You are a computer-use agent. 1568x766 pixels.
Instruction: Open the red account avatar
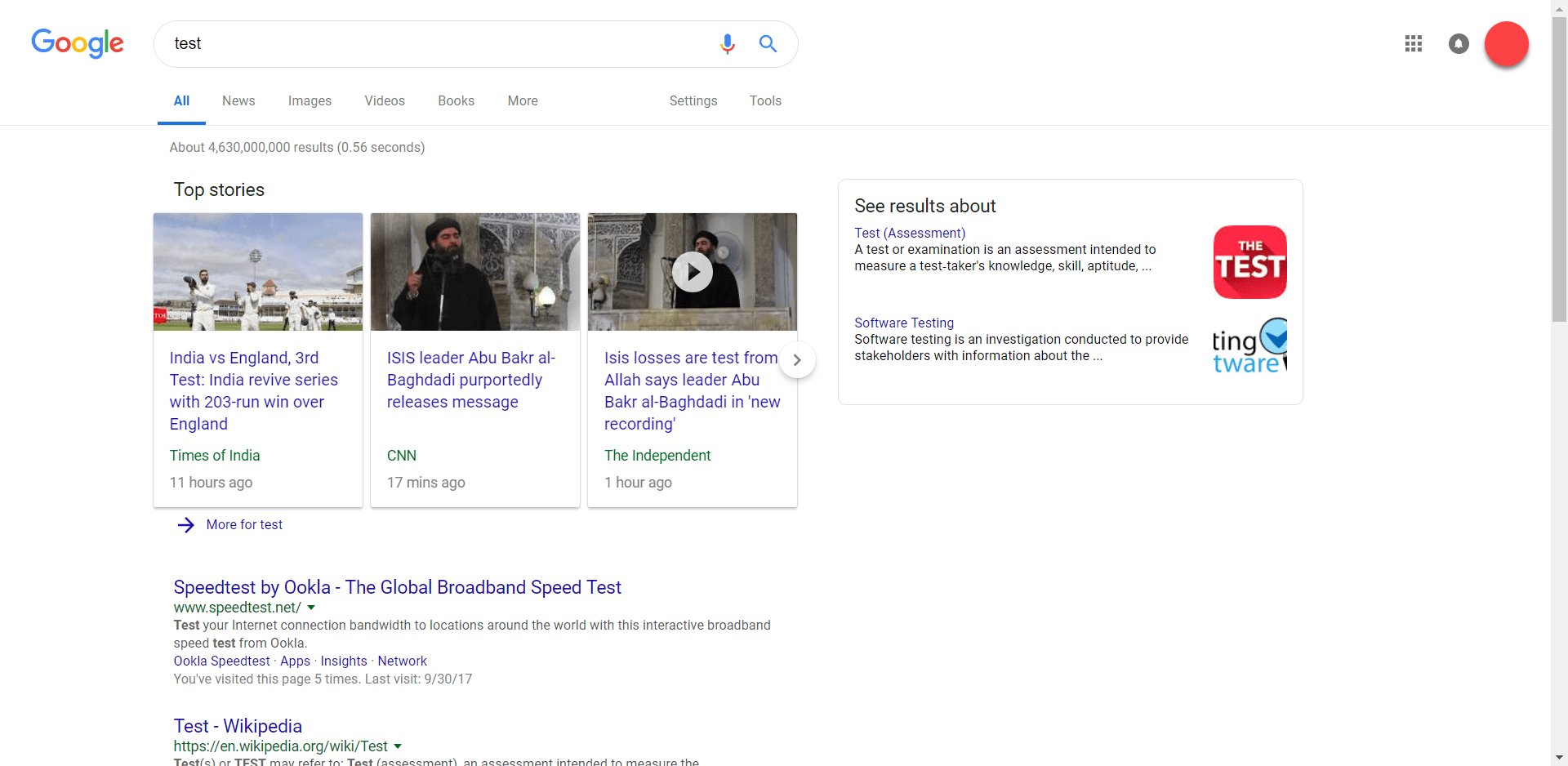1506,44
